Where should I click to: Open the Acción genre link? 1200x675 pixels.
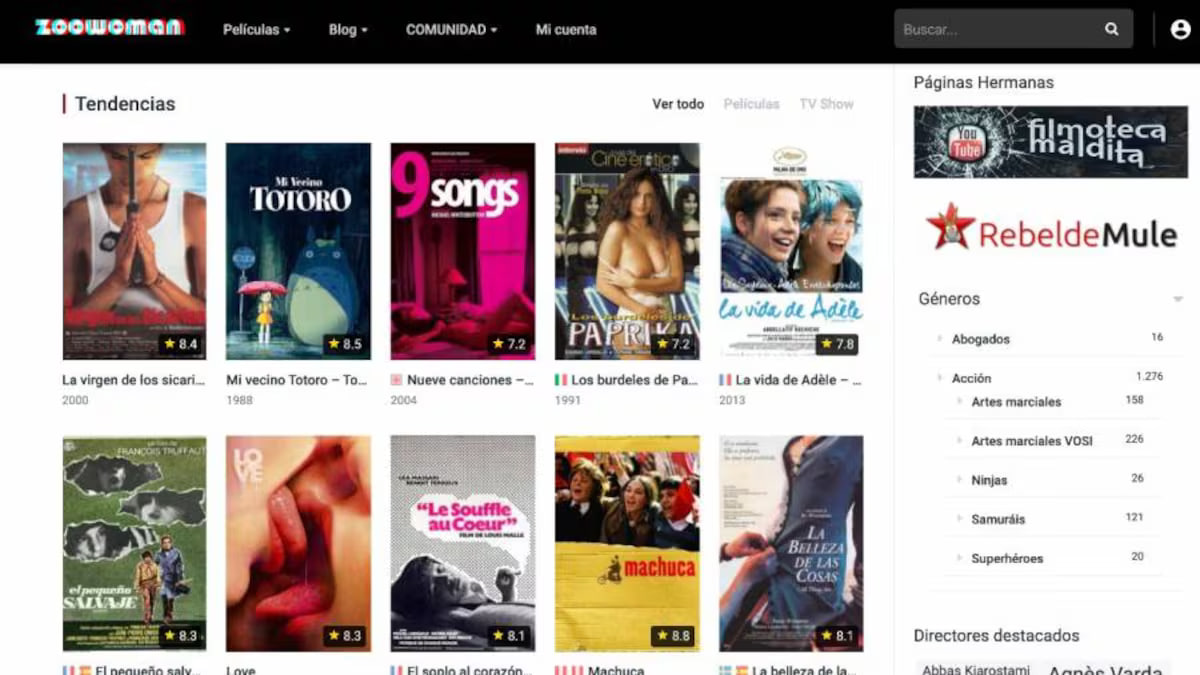[x=971, y=378]
